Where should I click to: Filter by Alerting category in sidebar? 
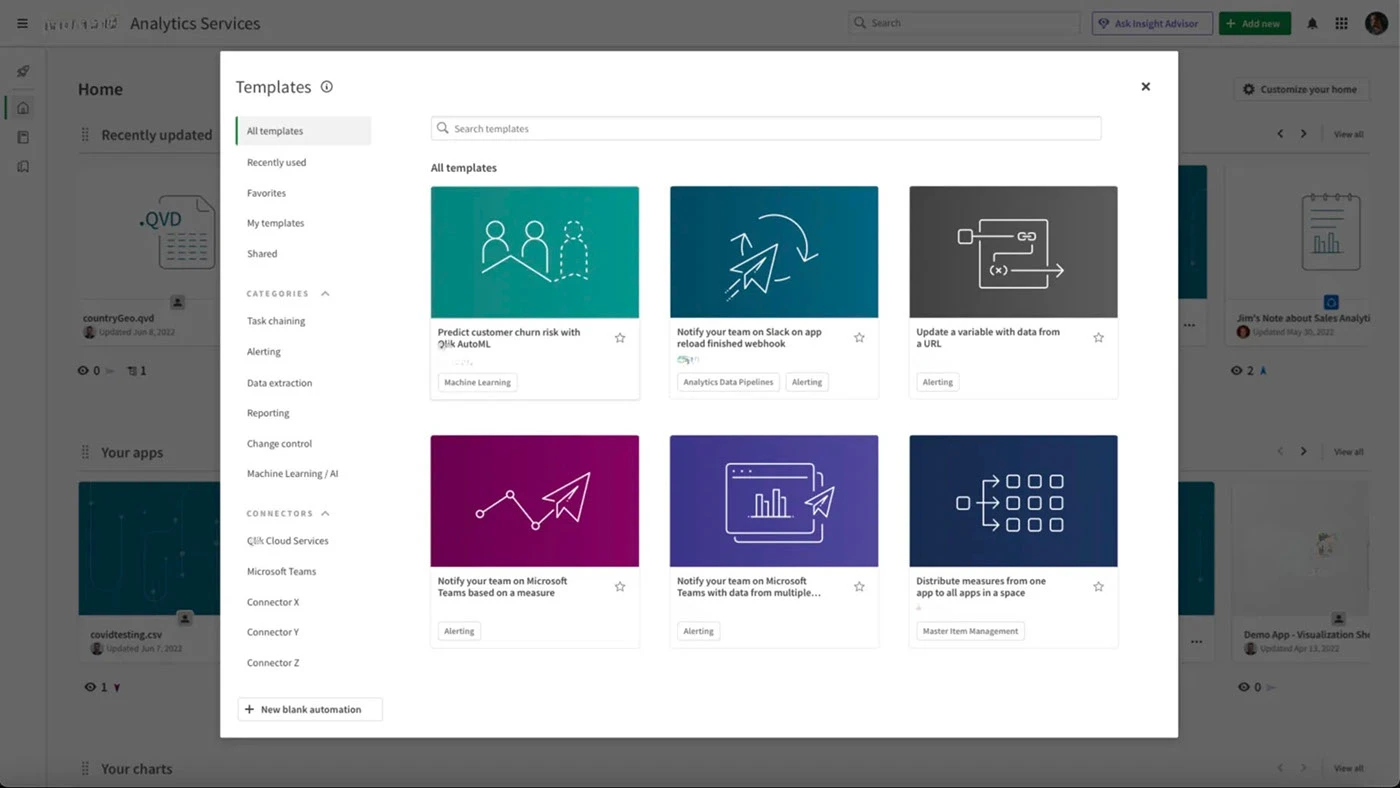point(264,352)
